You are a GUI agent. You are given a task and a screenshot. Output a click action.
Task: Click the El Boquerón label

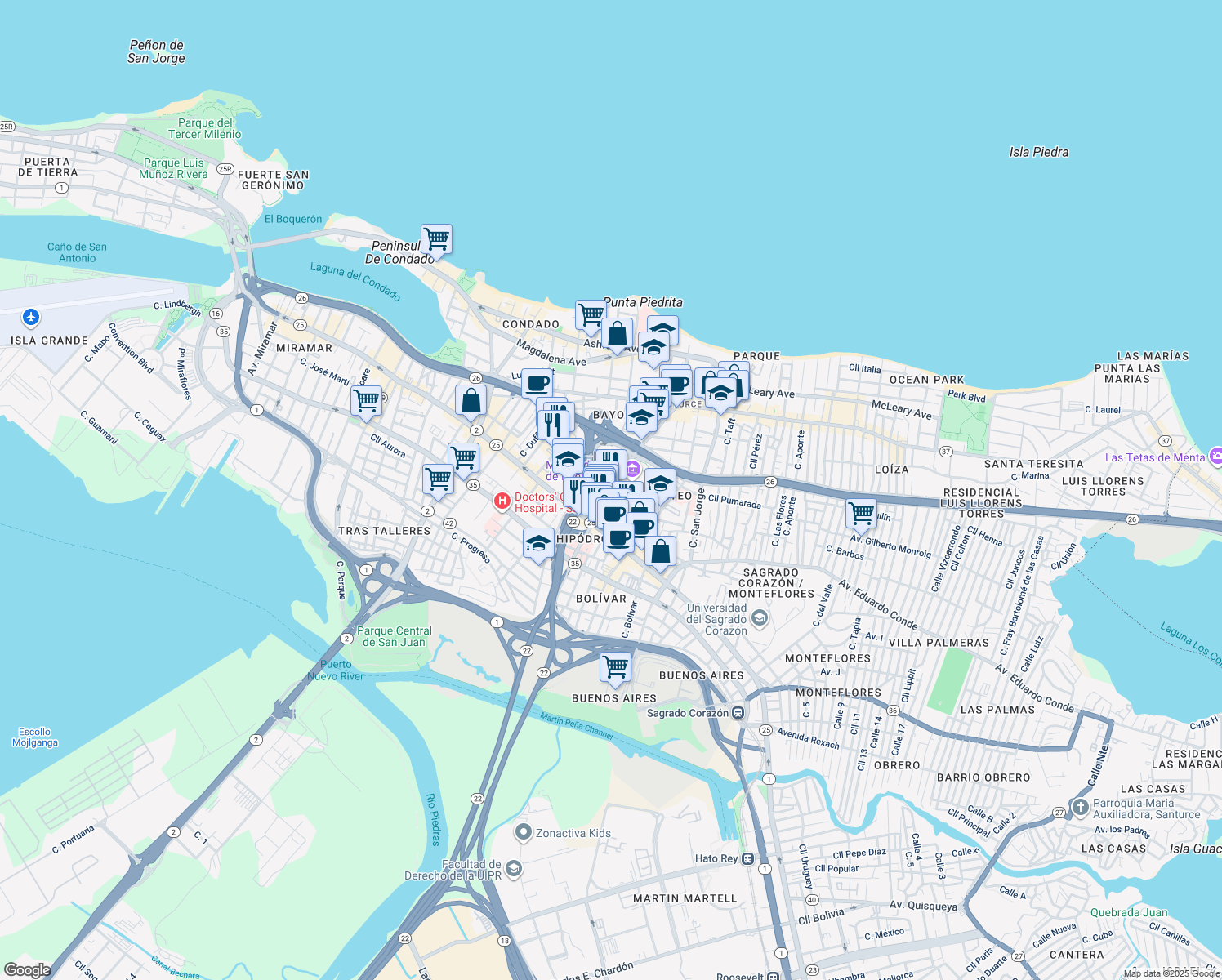293,219
